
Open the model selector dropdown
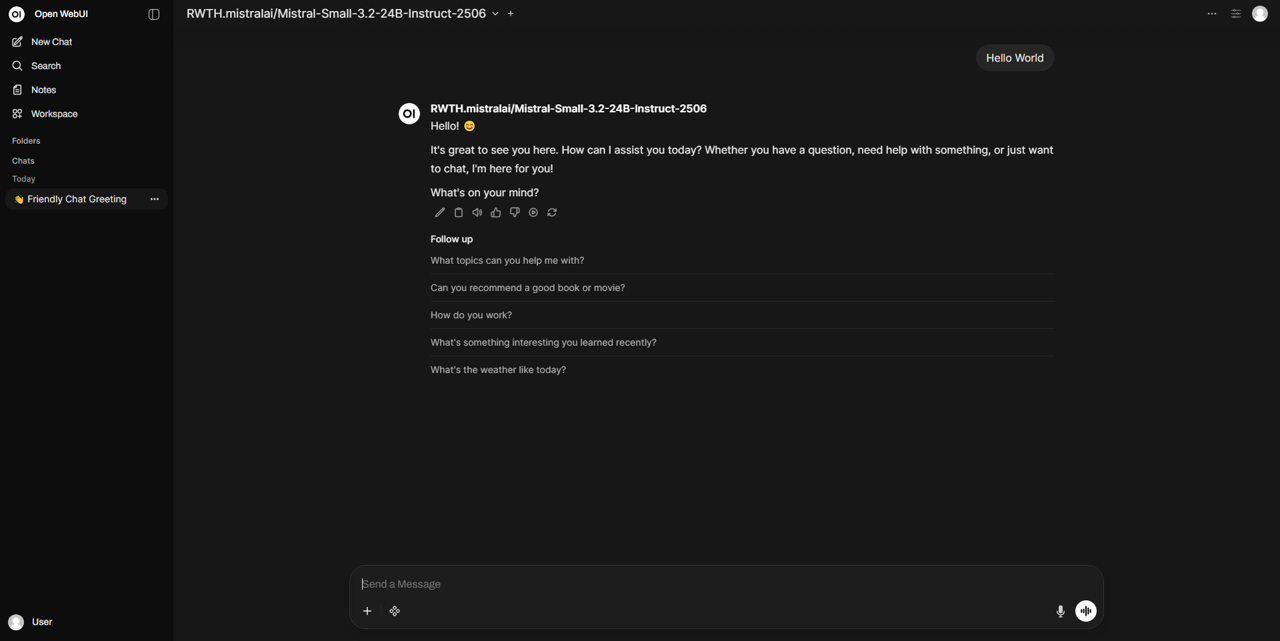coord(495,14)
